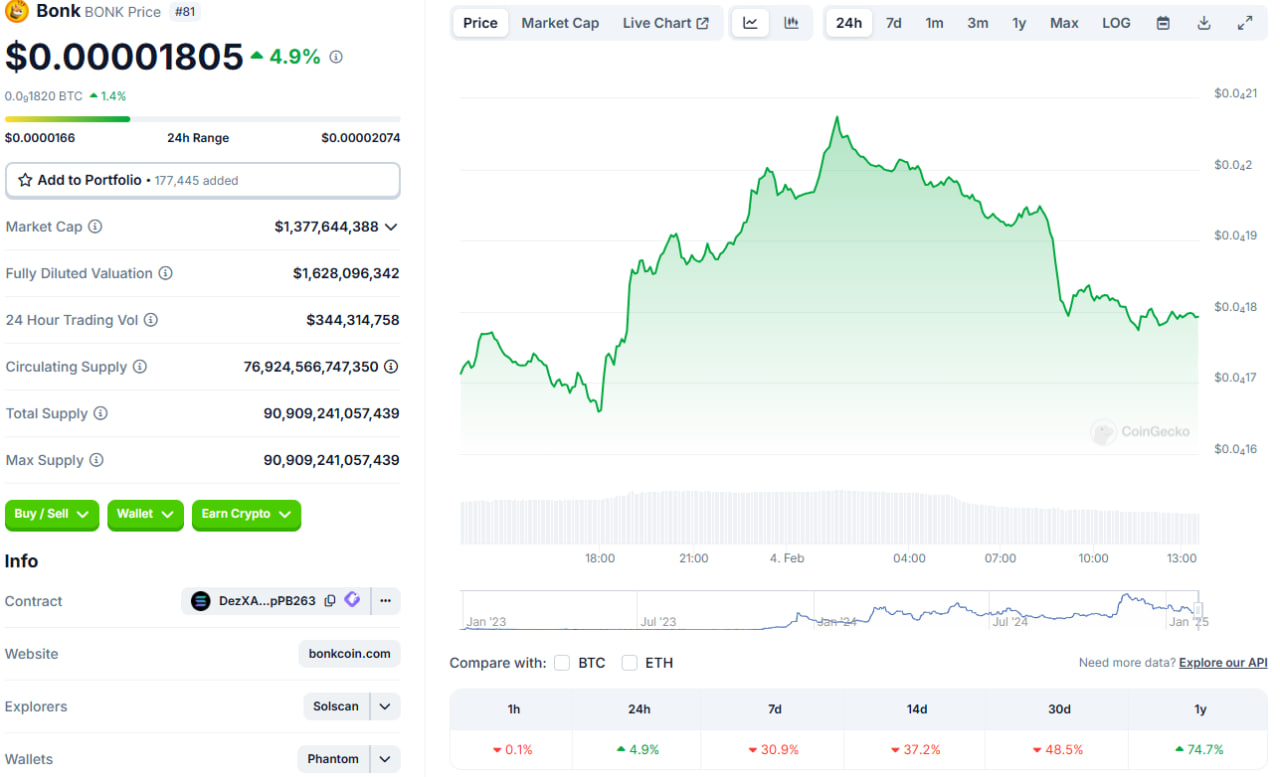Open the date range calendar picker
The image size is (1280, 777).
click(1163, 23)
